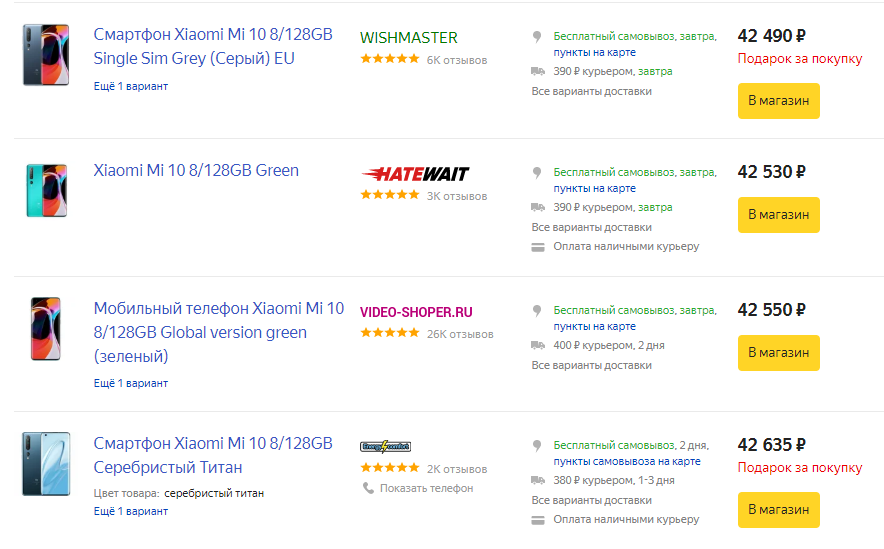Image resolution: width=884 pixels, height=549 pixels.
Task: Show Все варианты доставки for HATEWAIT offer
Action: tap(591, 228)
